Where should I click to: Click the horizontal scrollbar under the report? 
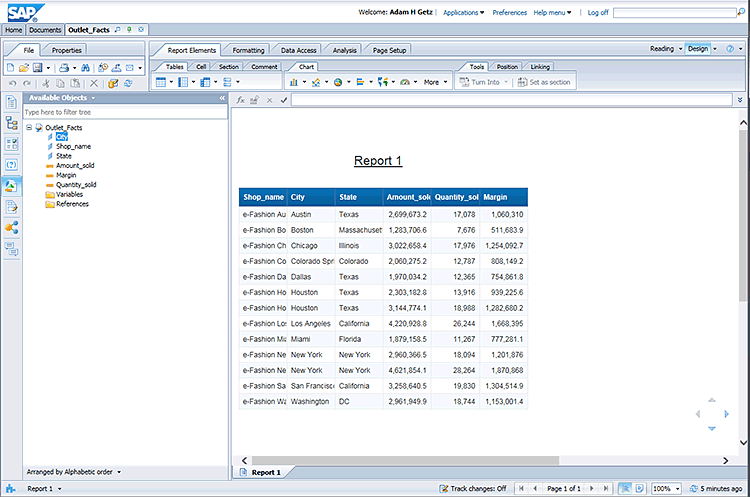click(x=405, y=460)
